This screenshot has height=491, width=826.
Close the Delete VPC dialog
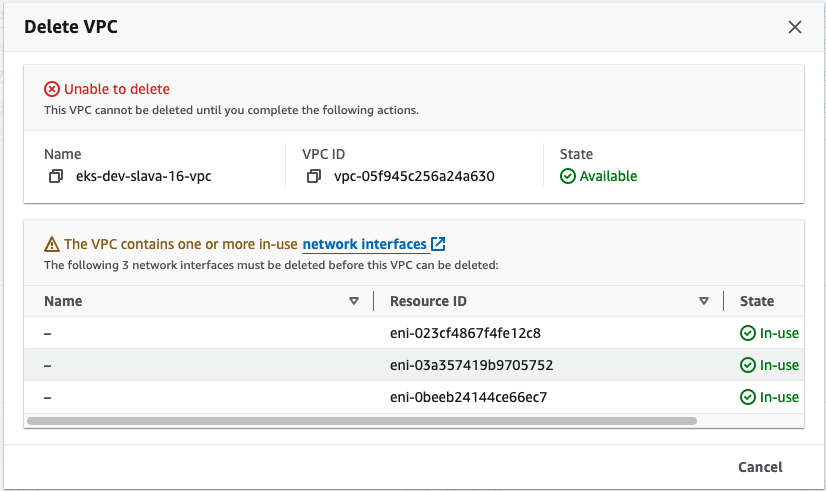795,27
